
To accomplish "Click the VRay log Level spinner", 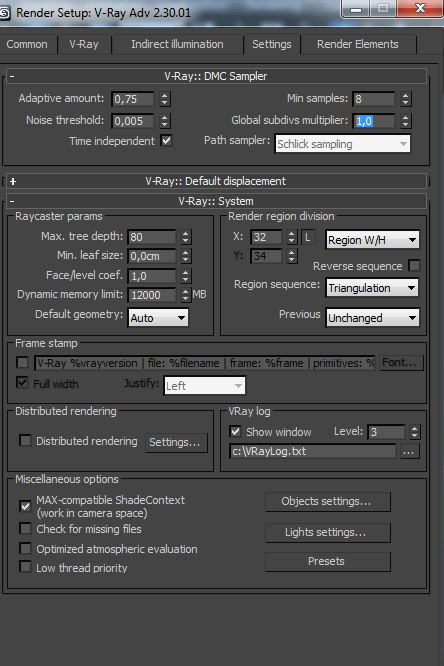I will tap(415, 432).
